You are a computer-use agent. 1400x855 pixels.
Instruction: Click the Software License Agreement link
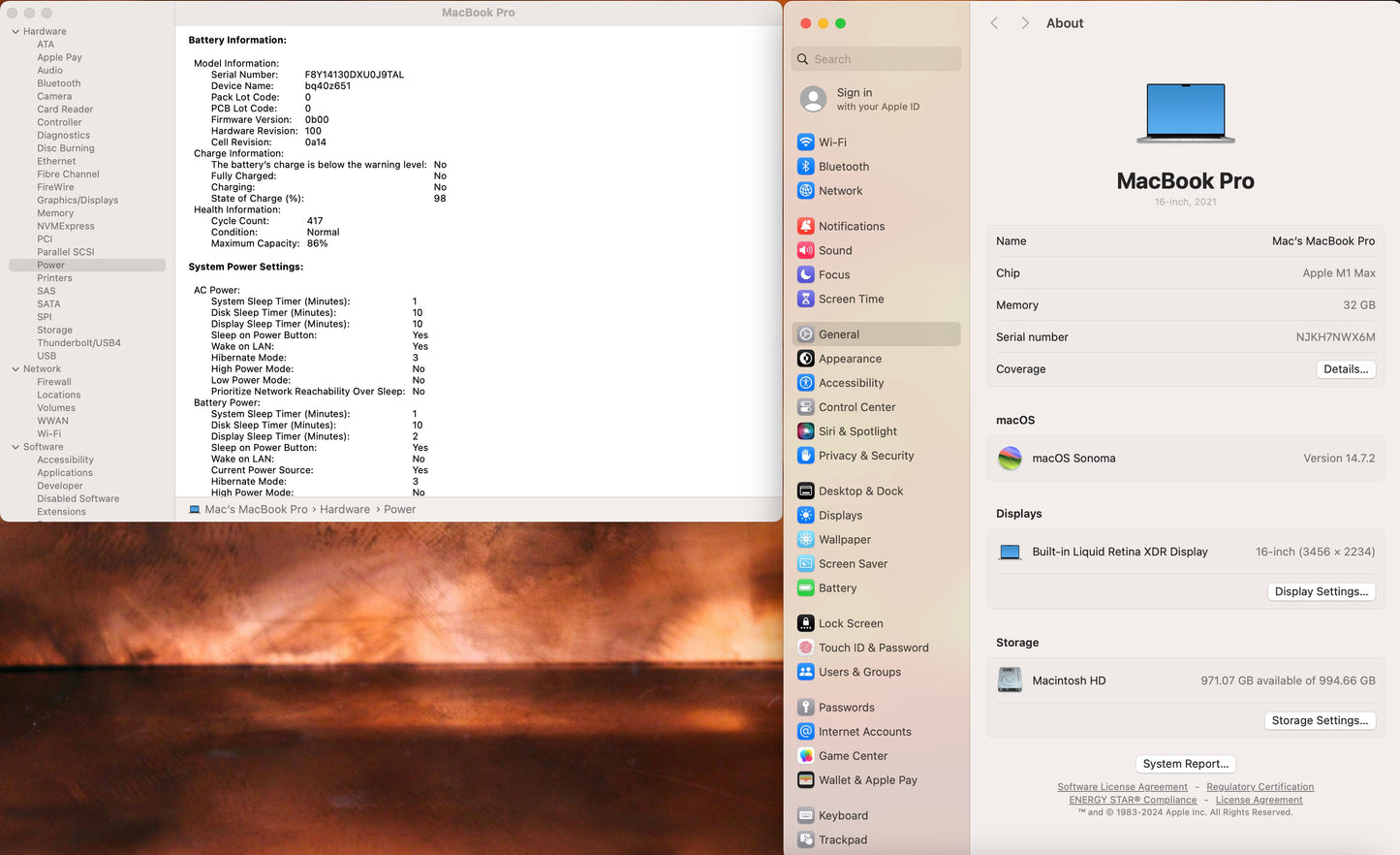point(1122,787)
